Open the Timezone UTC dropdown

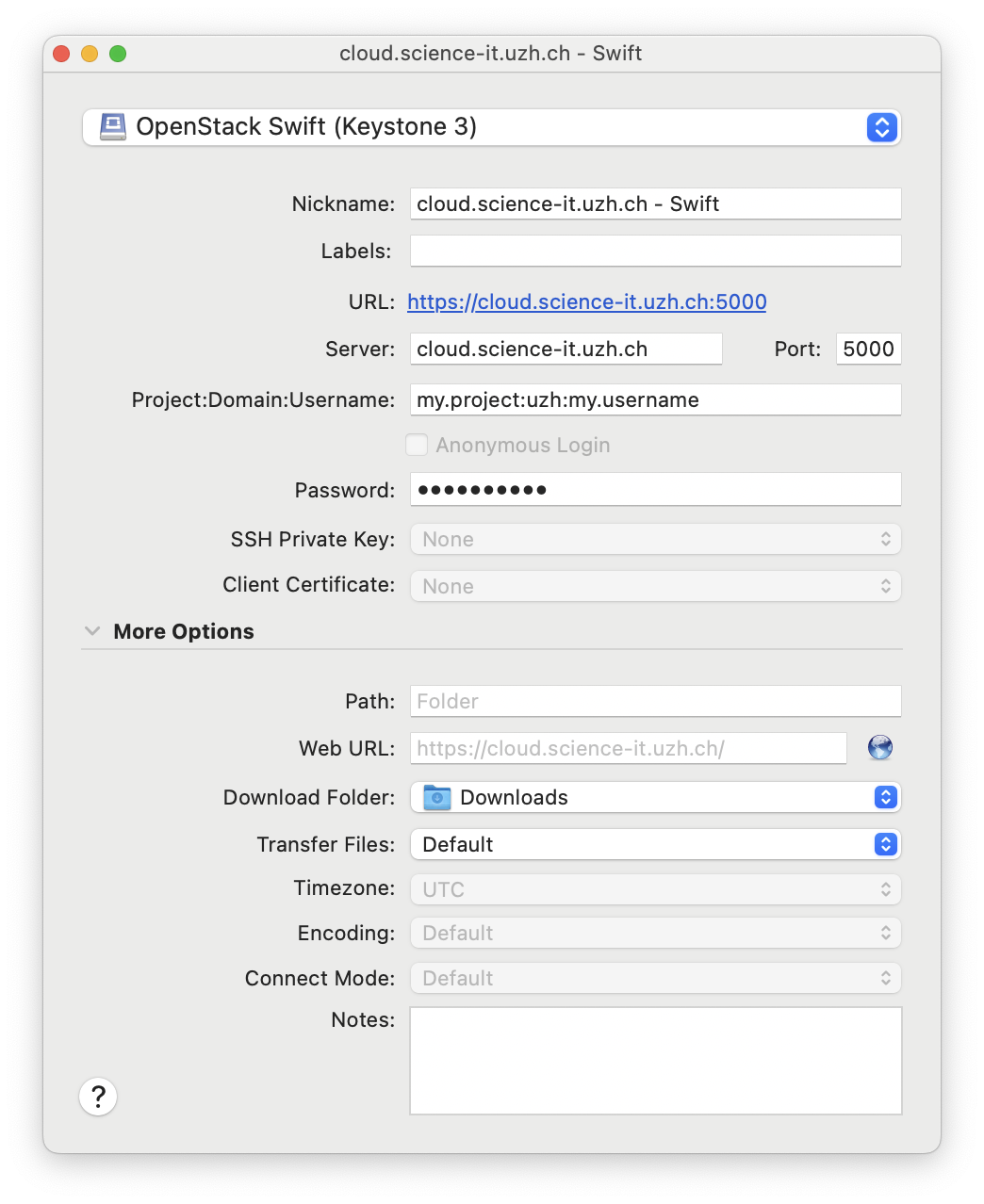coord(655,889)
